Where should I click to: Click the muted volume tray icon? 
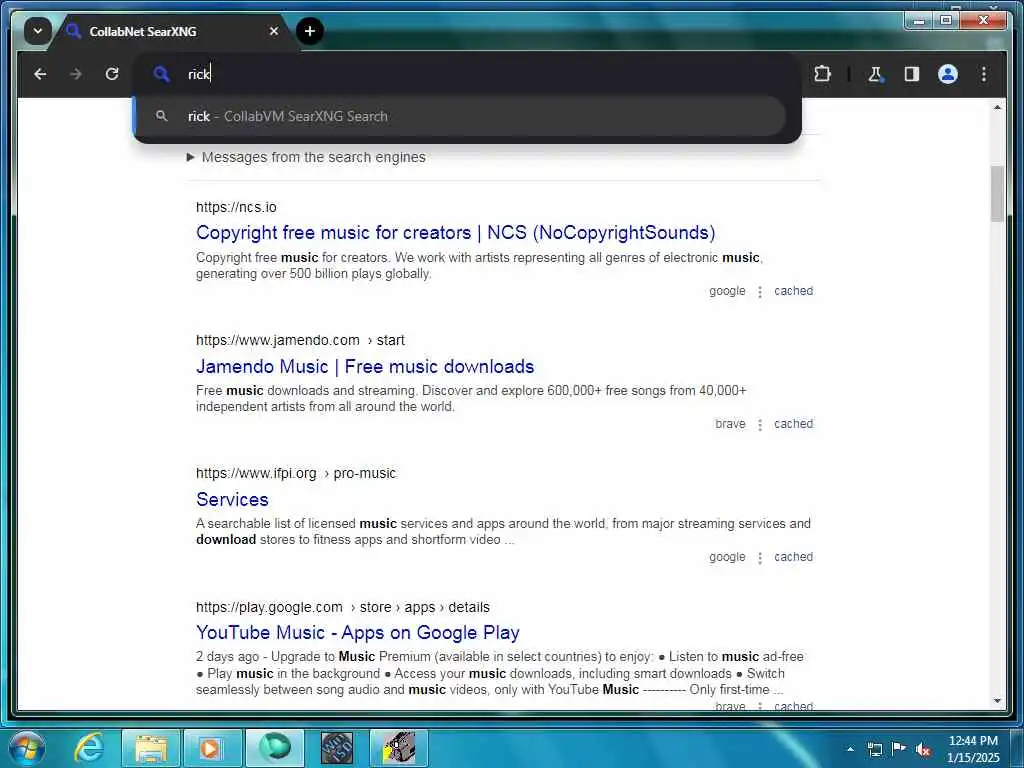(x=923, y=749)
